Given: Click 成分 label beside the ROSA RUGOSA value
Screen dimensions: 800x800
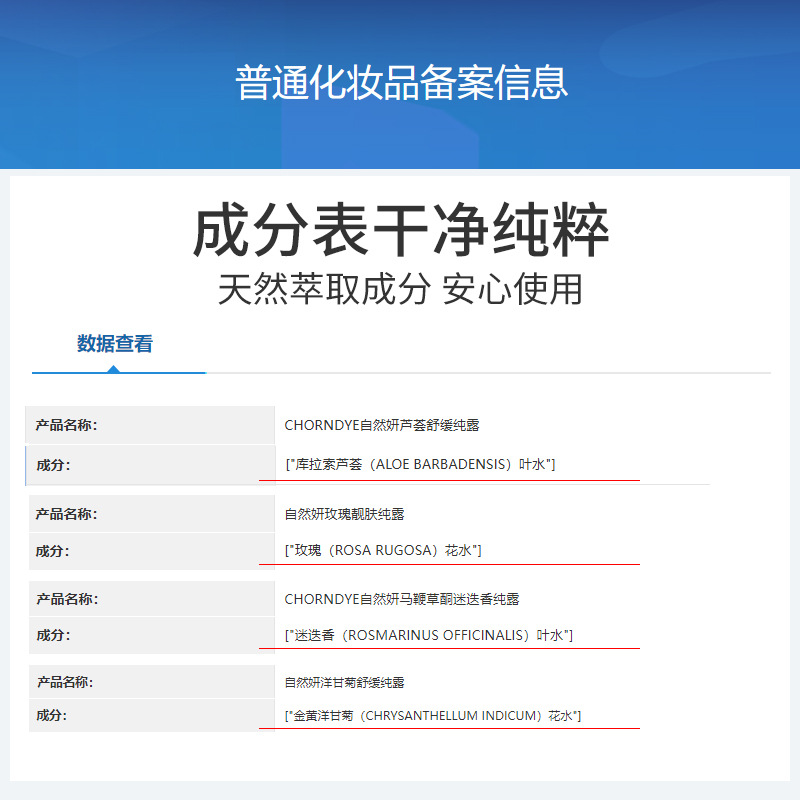Looking at the screenshot, I should click(53, 551).
